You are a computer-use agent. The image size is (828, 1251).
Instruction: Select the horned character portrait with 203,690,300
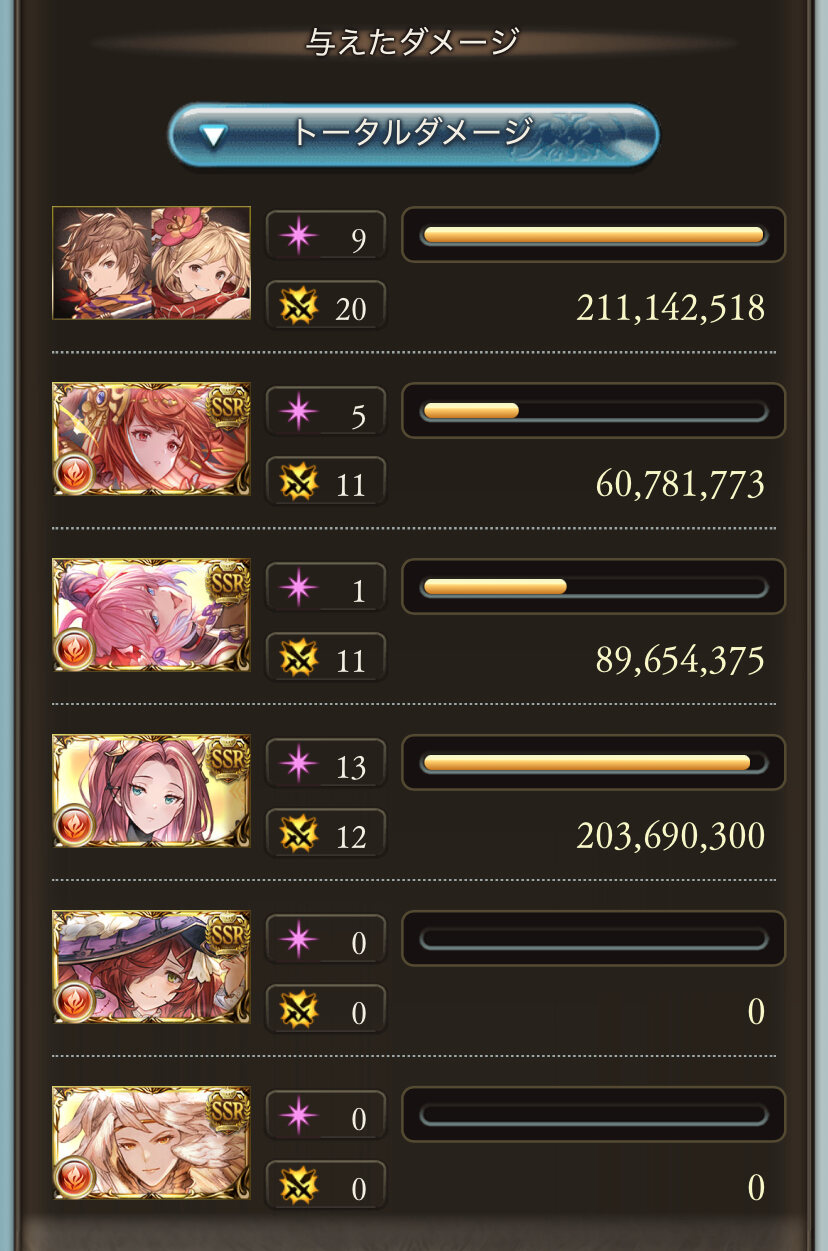pyautogui.click(x=151, y=791)
